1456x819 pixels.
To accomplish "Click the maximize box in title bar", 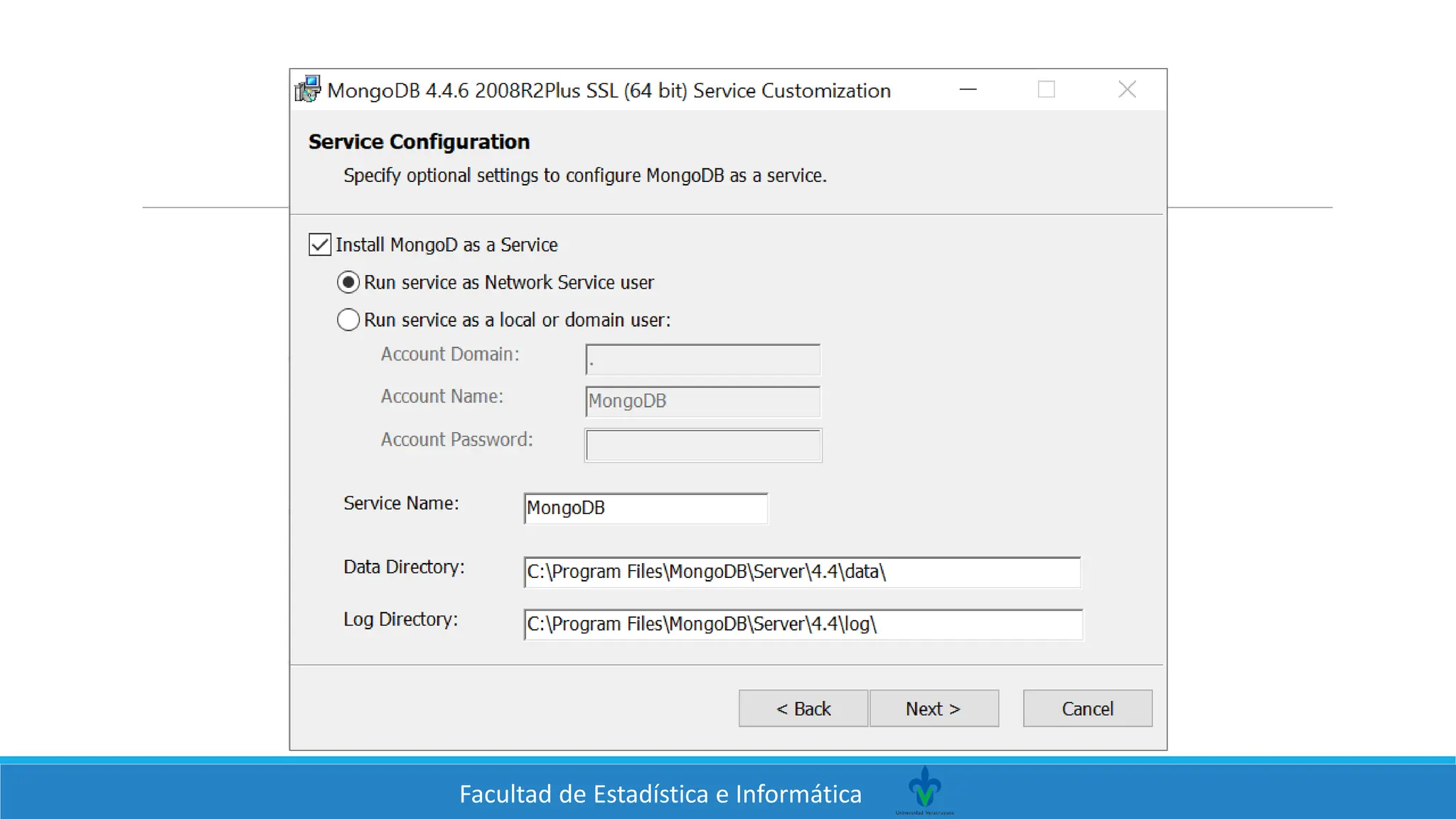I will point(1046,90).
